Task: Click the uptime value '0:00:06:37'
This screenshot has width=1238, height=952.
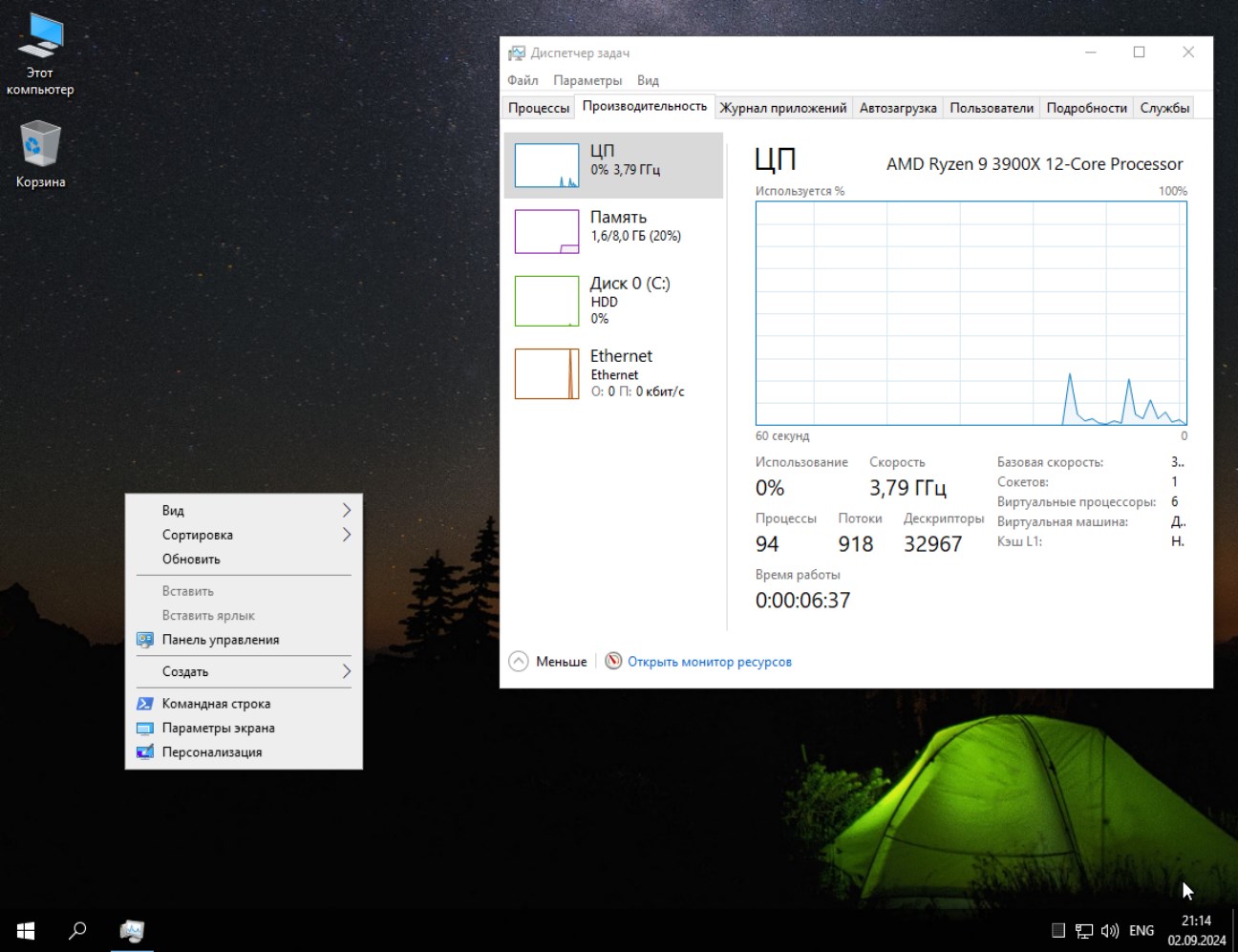Action: pos(802,601)
